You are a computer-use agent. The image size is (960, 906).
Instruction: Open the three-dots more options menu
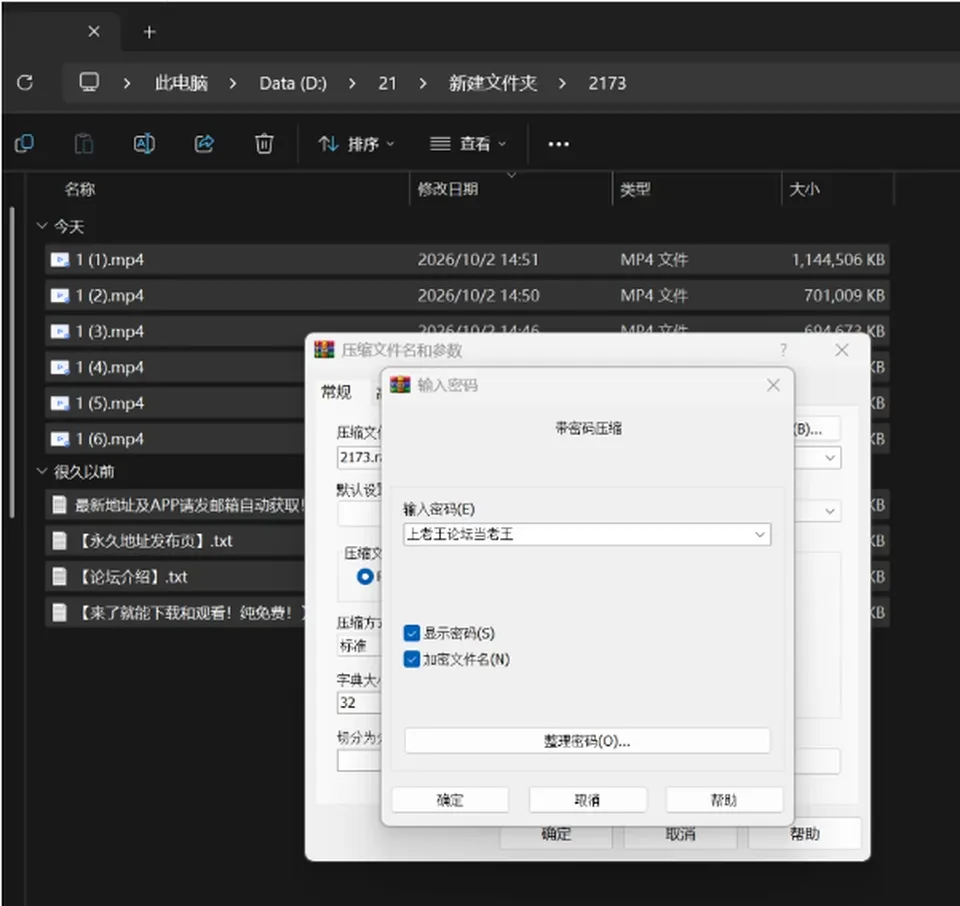click(x=558, y=144)
